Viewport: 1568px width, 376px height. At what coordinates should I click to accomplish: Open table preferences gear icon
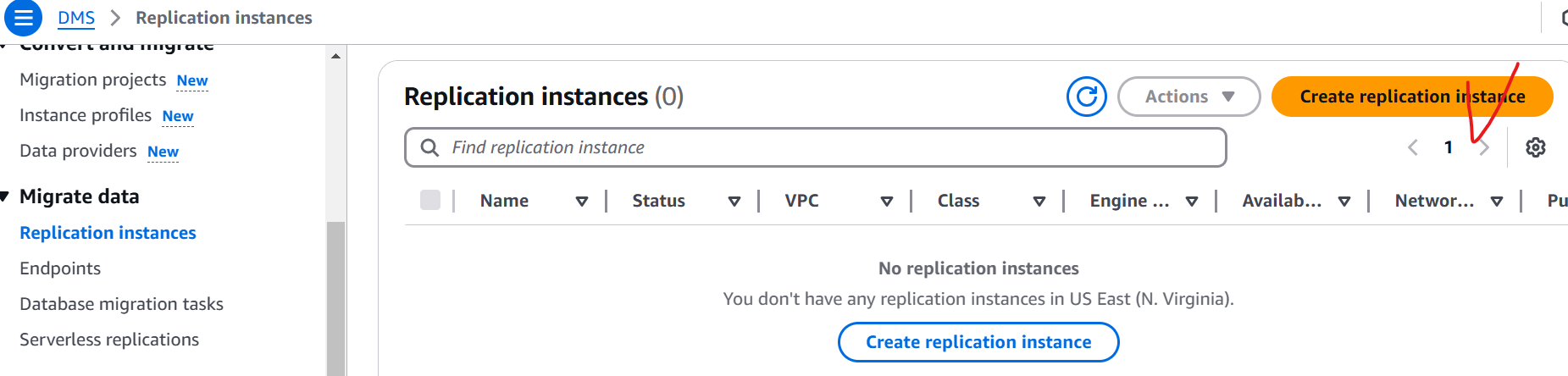(1536, 147)
